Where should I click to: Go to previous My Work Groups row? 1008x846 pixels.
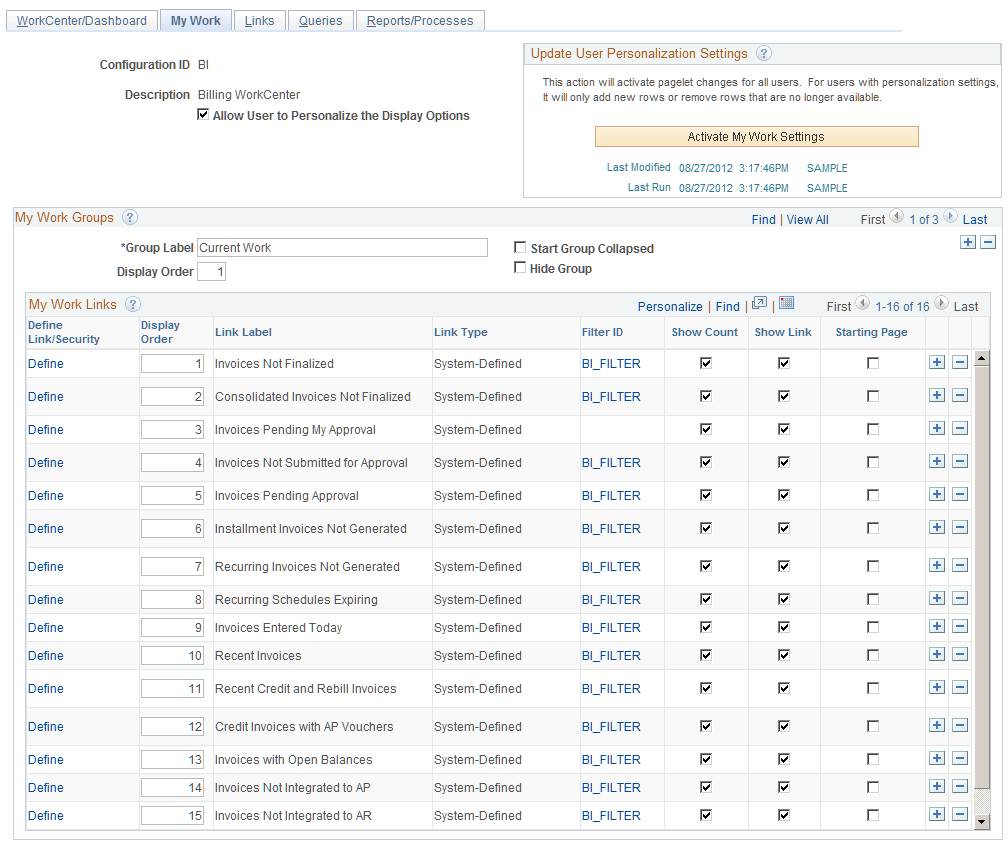coord(896,217)
